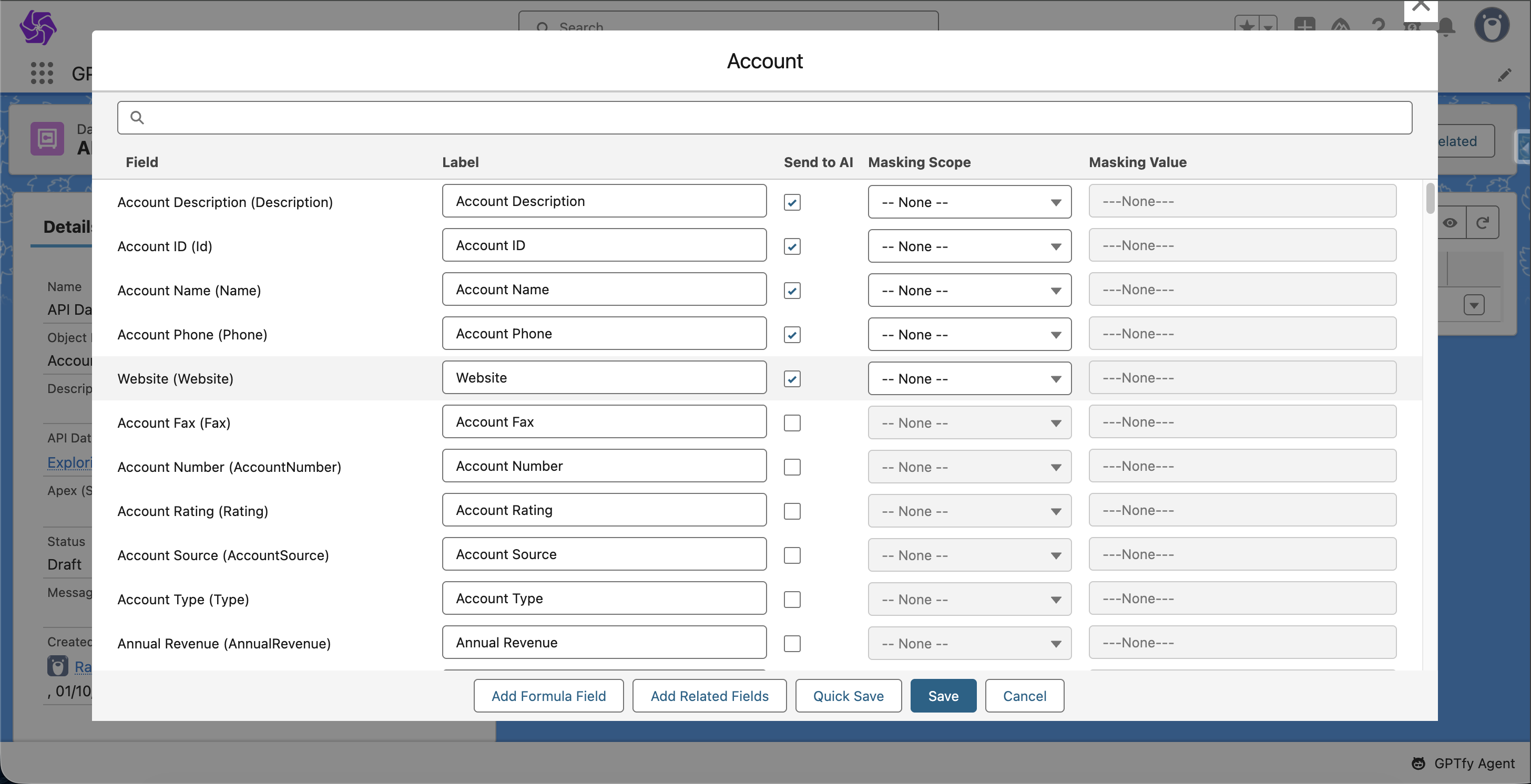Enable Send to AI for Account Fax
1531x784 pixels.
click(x=792, y=423)
